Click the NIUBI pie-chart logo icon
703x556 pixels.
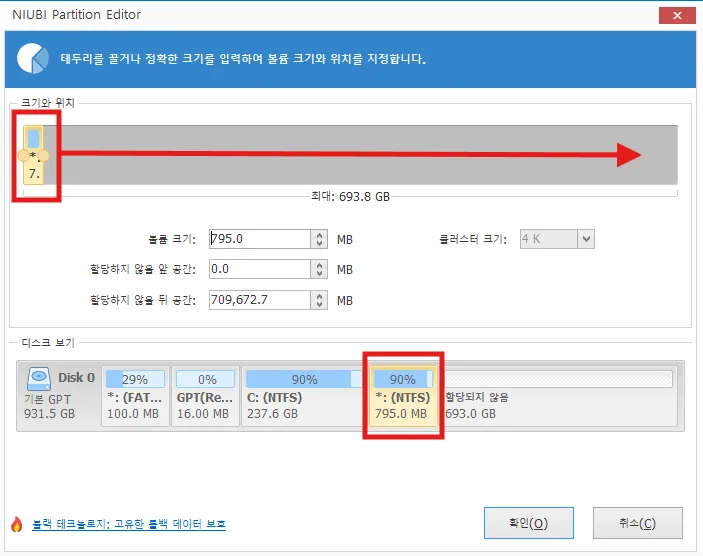[x=33, y=58]
